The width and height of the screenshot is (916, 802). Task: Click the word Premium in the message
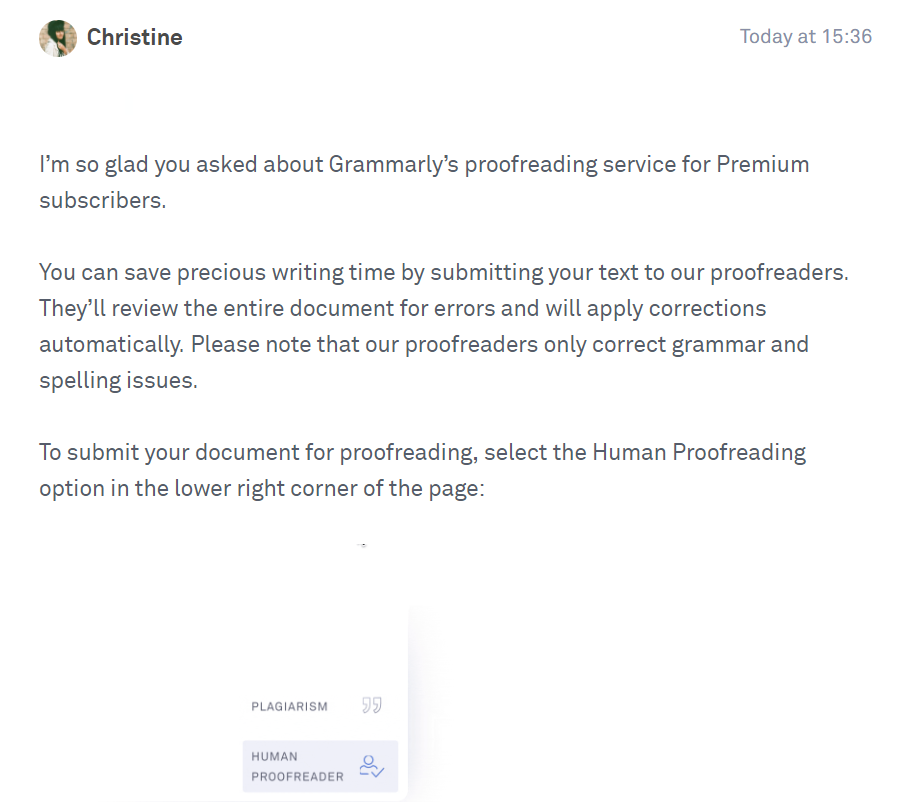click(762, 164)
